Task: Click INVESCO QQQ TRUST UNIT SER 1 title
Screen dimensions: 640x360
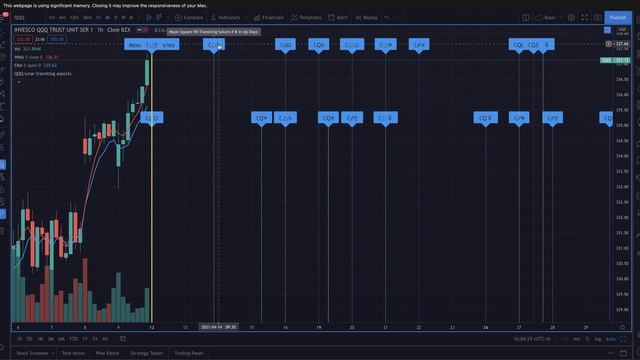Action: (53, 30)
